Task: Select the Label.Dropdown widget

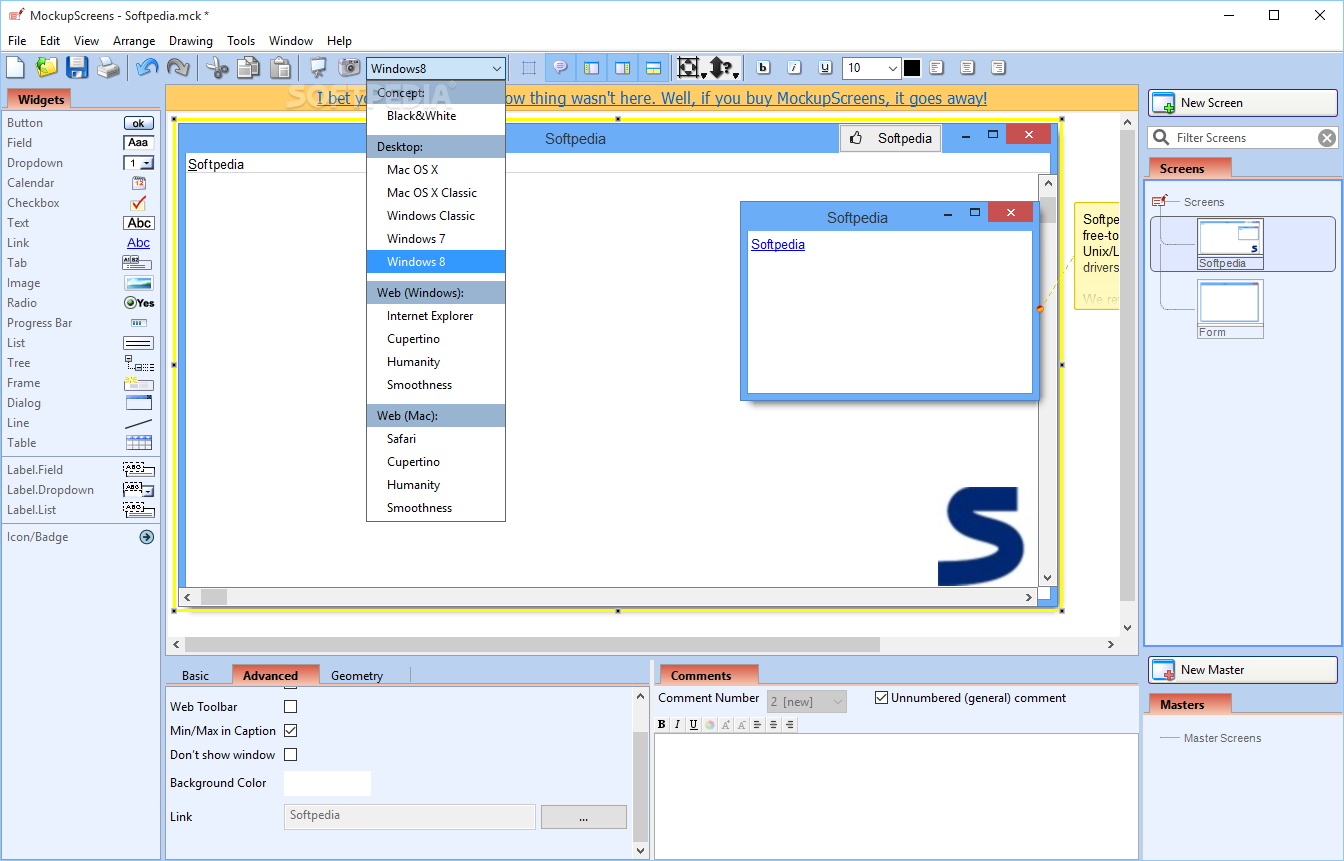Action: click(x=80, y=490)
